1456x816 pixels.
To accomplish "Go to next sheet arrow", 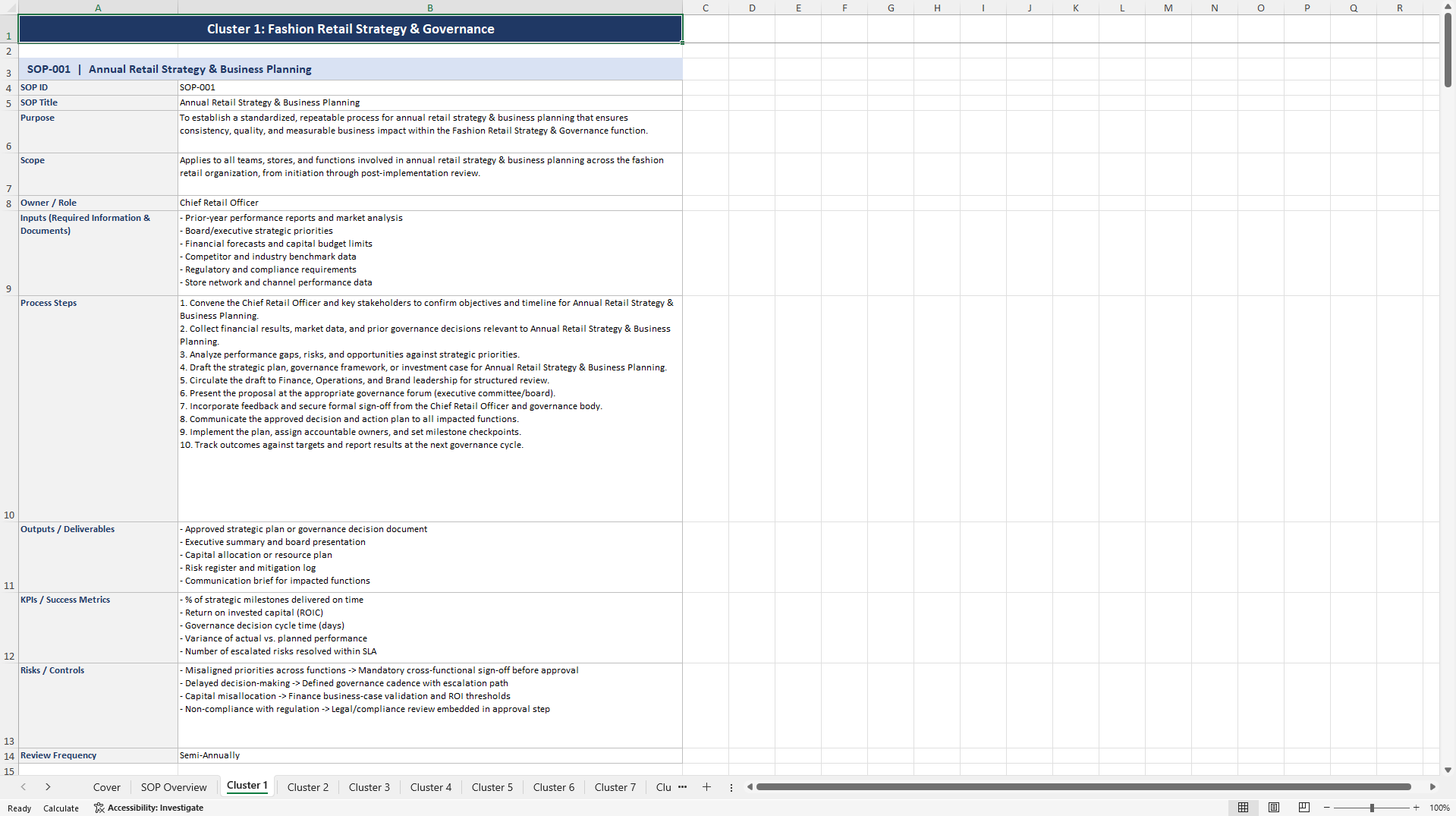I will (48, 787).
